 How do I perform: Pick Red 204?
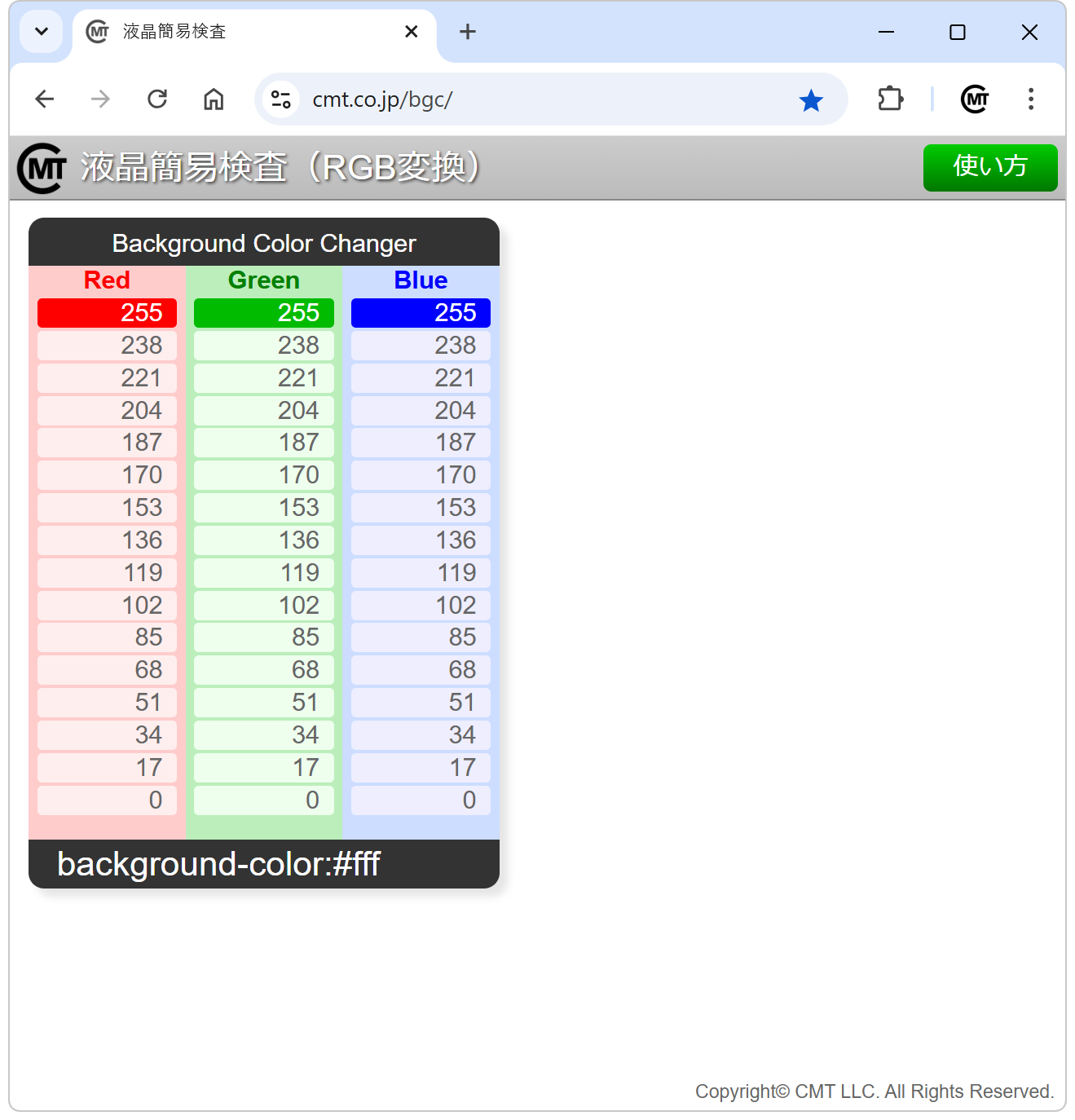point(107,410)
